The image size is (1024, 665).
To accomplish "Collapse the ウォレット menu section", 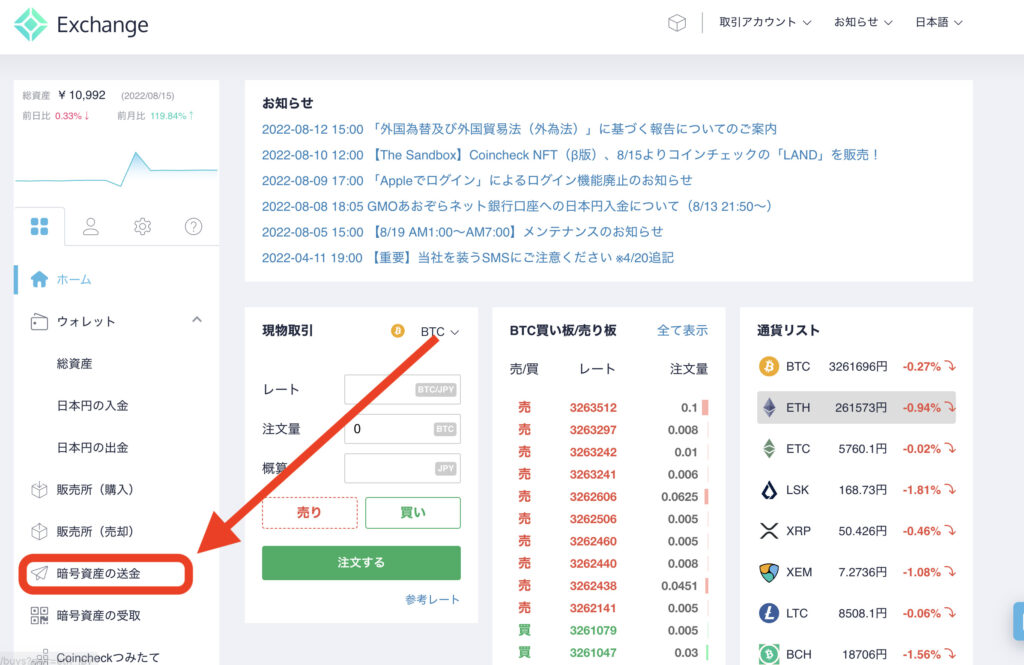I will [196, 320].
